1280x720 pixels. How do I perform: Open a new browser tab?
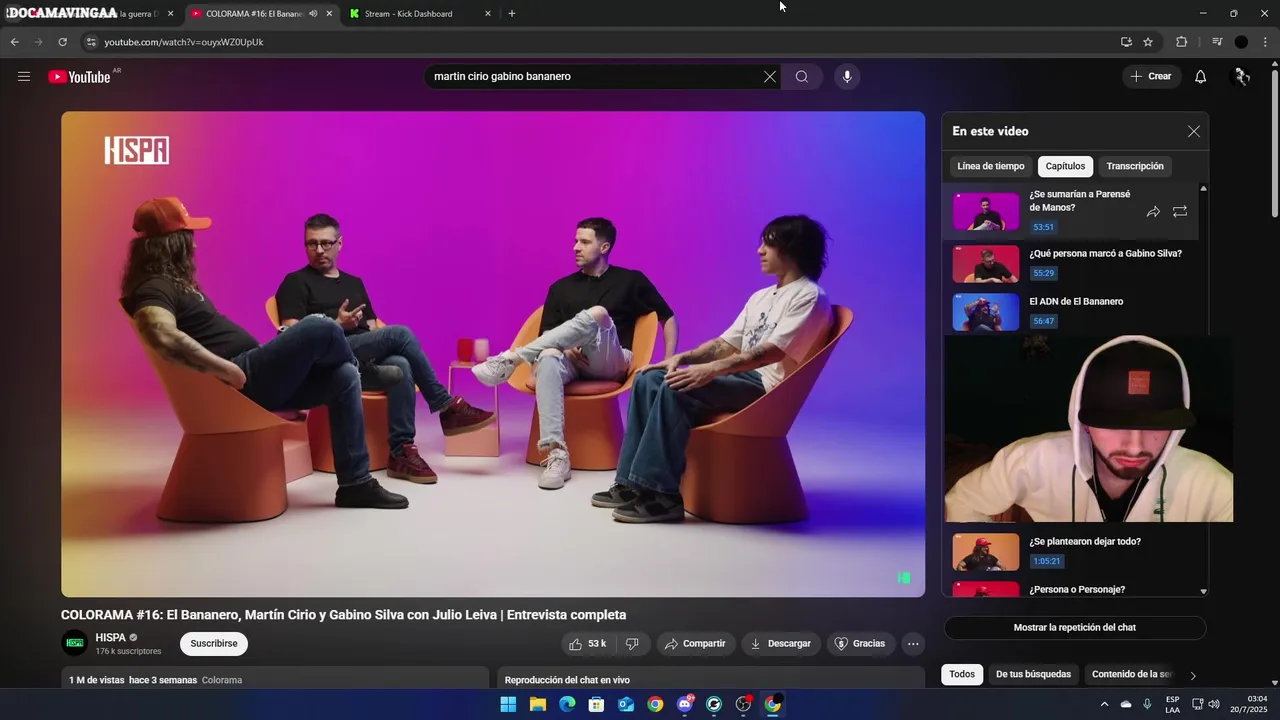tap(512, 14)
